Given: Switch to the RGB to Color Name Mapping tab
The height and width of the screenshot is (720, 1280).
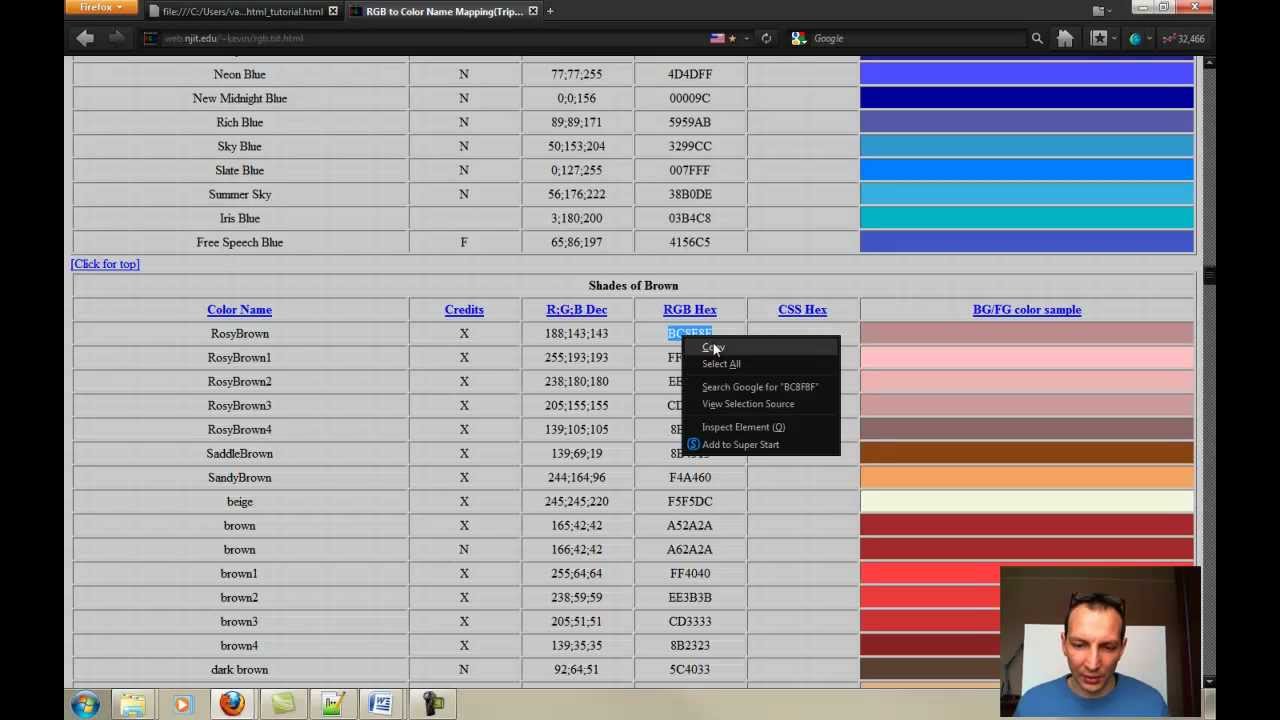Looking at the screenshot, I should (444, 11).
